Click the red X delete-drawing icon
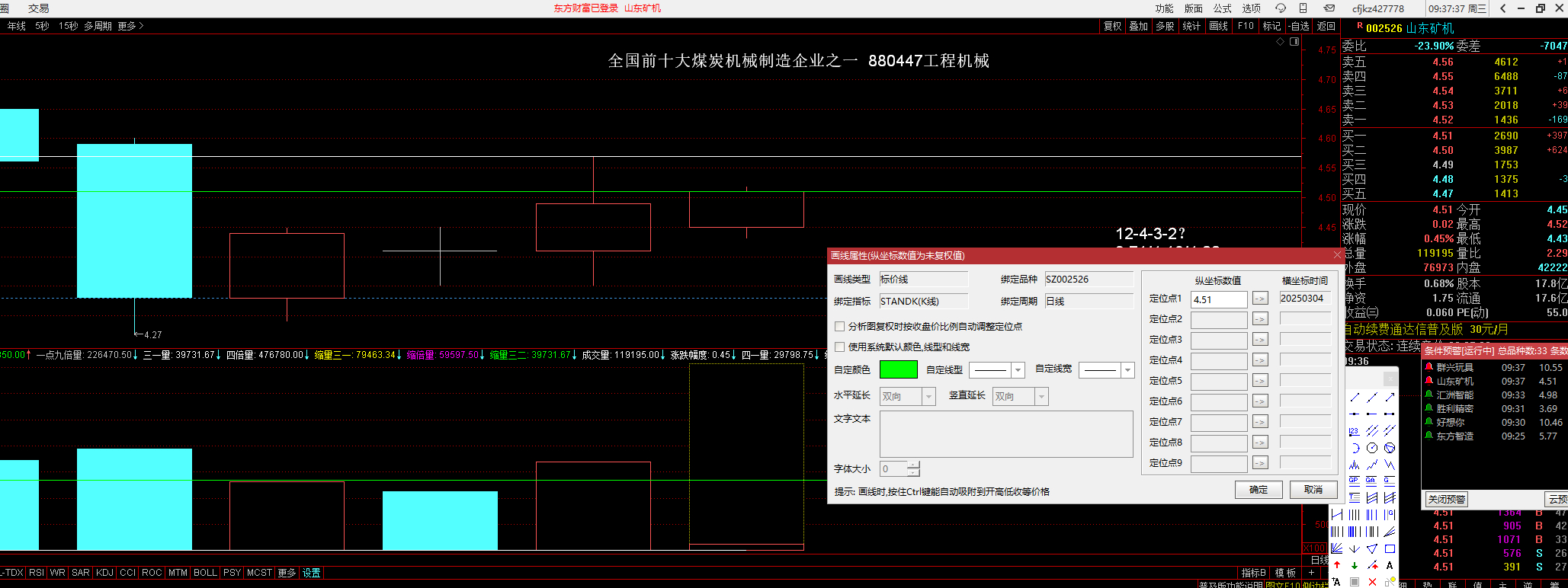The width and height of the screenshot is (1568, 588). [x=1372, y=582]
